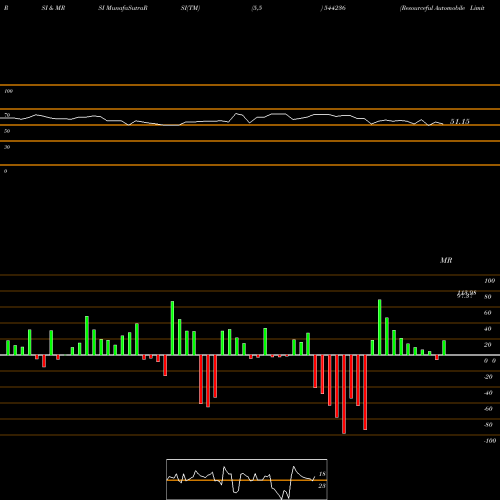
Task: Click the '(5,5' parameter text
Action: tap(257, 8)
